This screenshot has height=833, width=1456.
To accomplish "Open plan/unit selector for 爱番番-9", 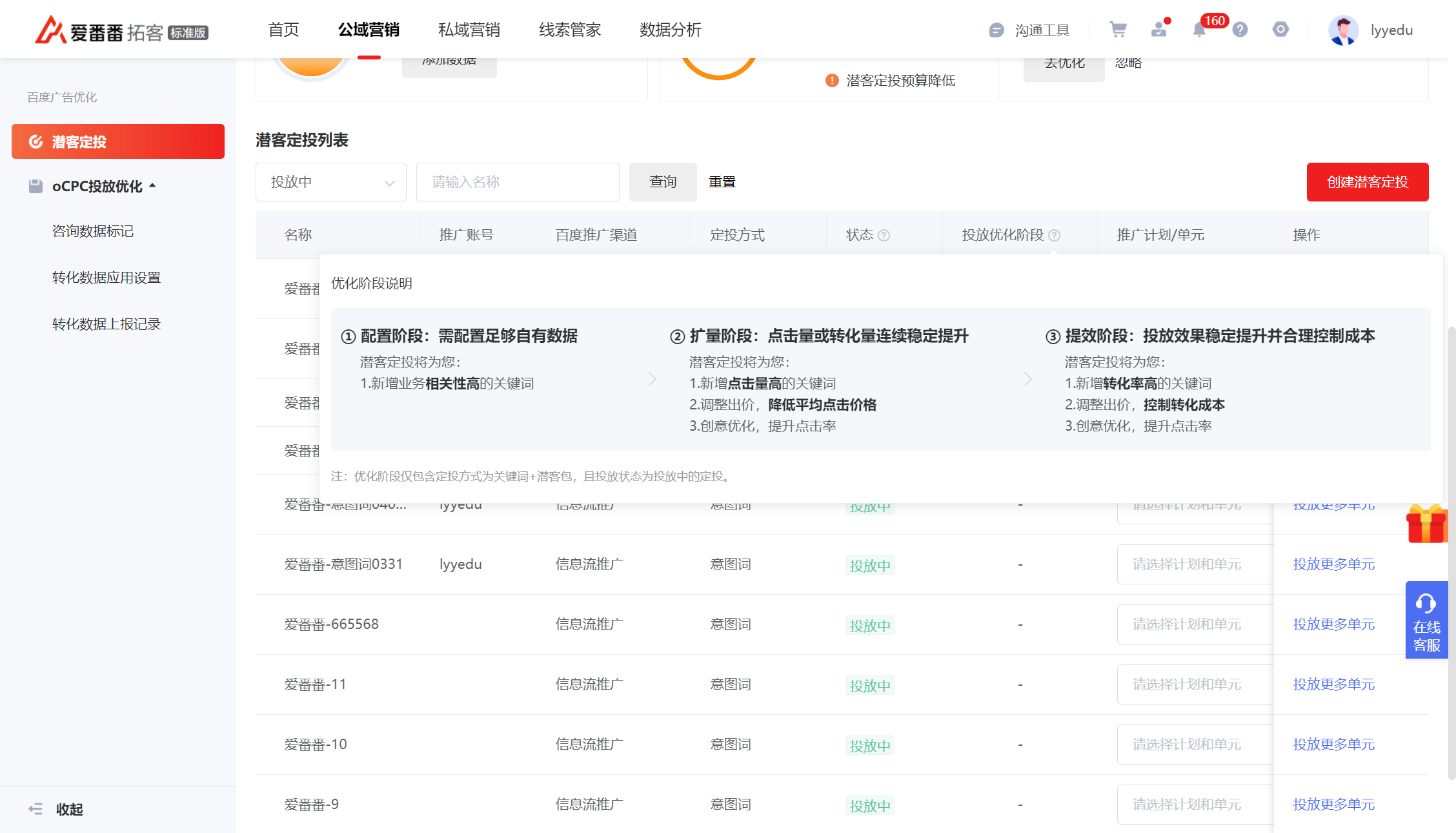I will point(1195,805).
